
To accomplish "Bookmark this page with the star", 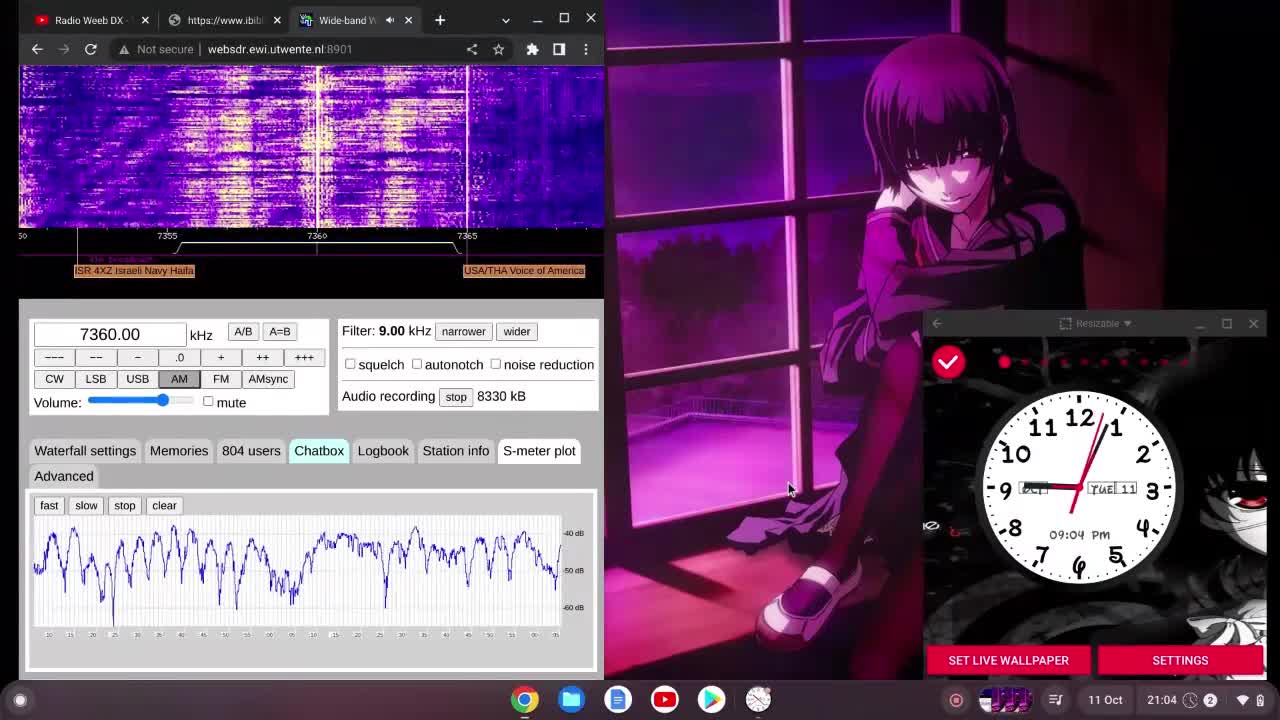I will 498,49.
